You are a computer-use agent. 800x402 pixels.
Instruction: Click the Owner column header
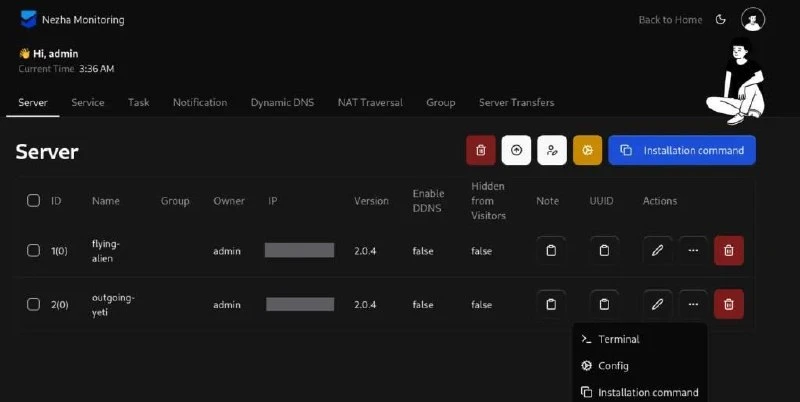click(229, 201)
